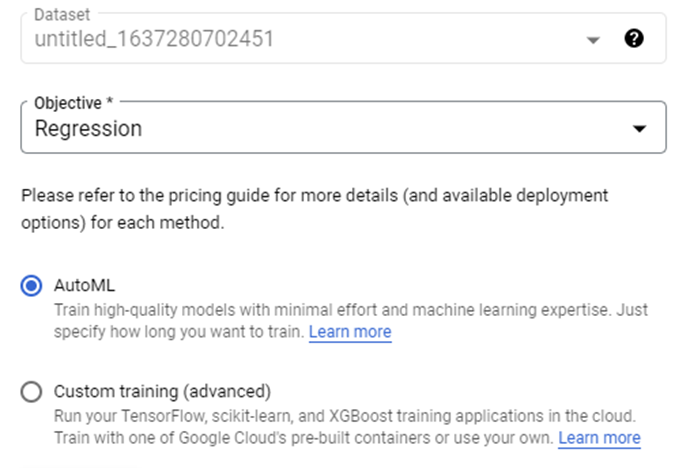Viewport: 675px width, 468px height.
Task: Click empty space inside the Objective box
Action: tap(400, 129)
